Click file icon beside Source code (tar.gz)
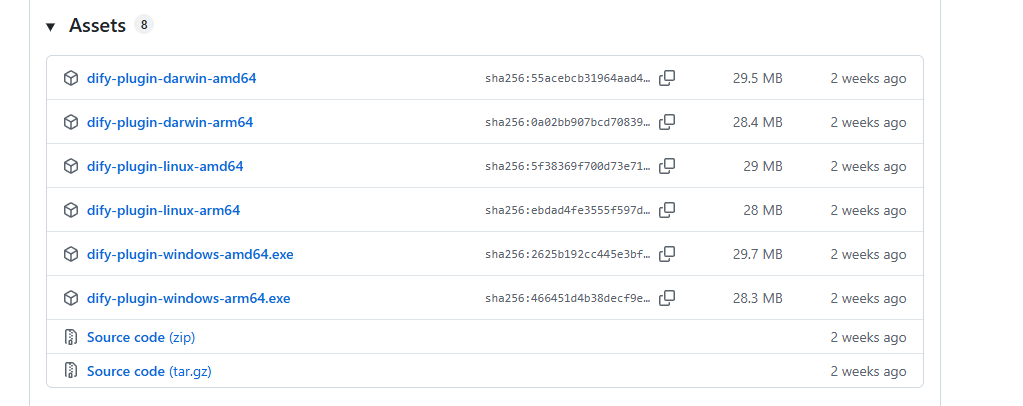 point(71,371)
